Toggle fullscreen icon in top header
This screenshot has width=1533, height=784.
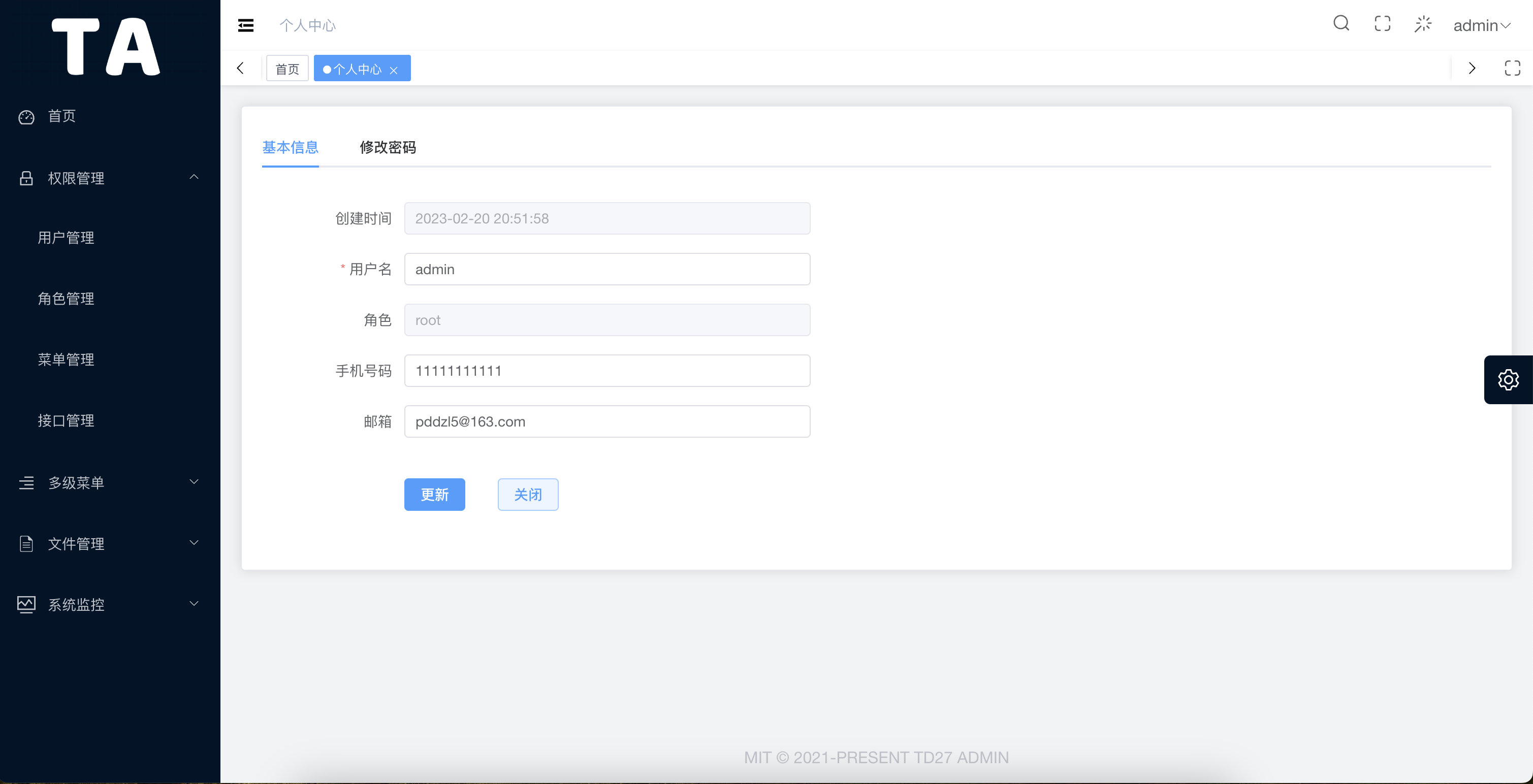pos(1382,24)
